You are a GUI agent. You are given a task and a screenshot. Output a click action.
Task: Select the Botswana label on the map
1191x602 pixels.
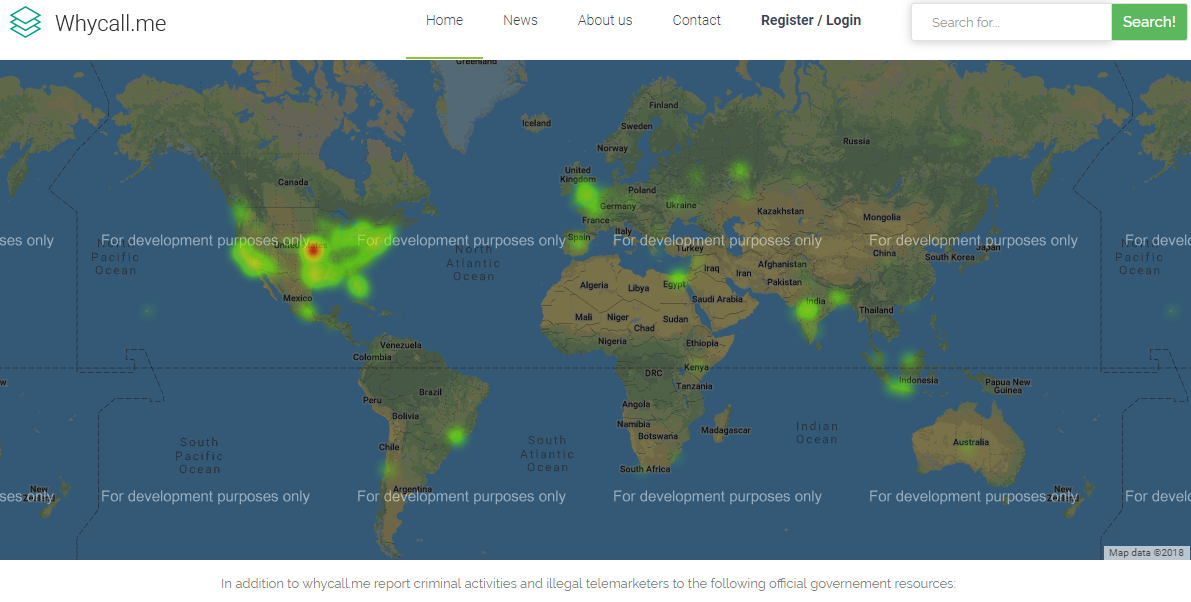(x=658, y=437)
